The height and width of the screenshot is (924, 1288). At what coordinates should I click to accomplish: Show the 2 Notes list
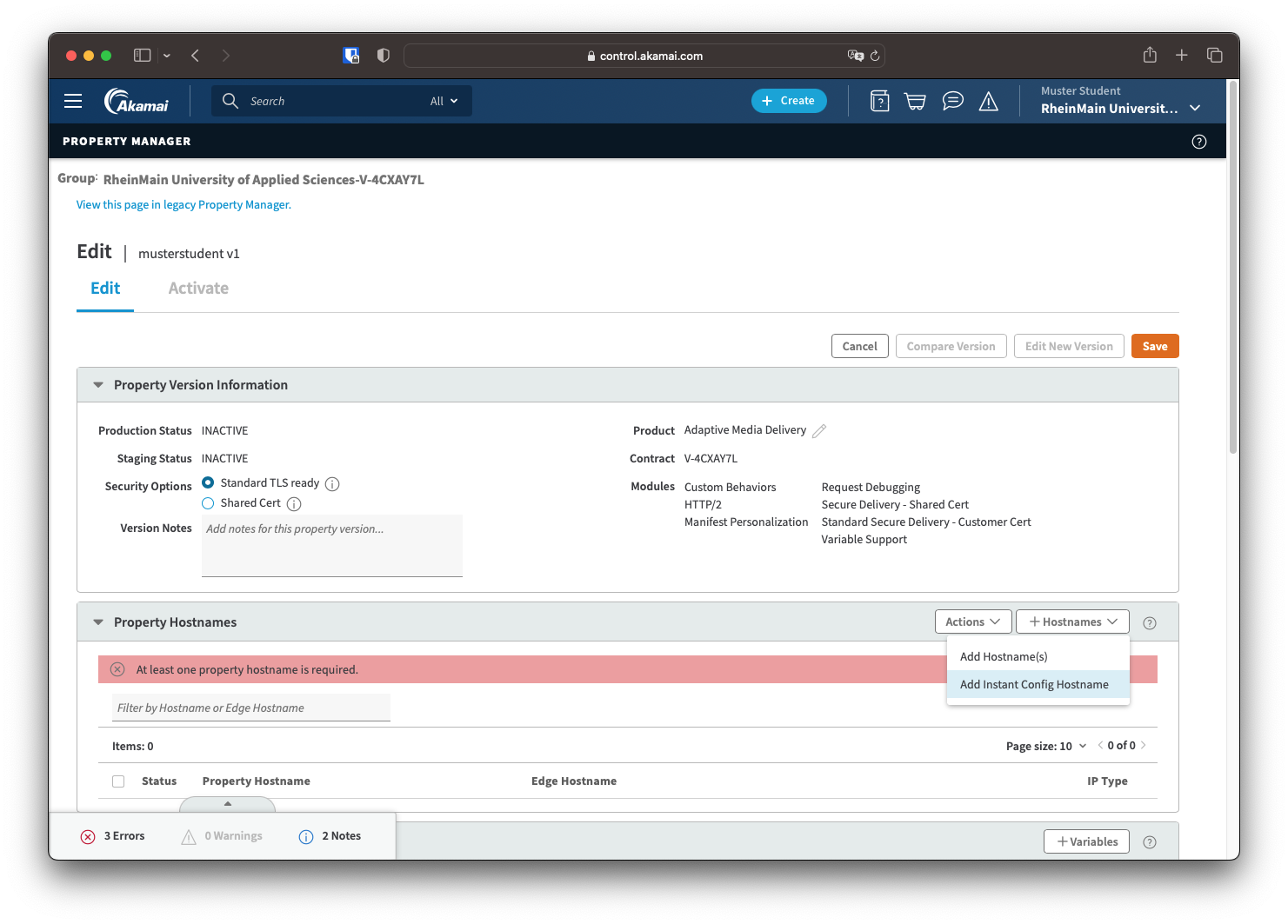330,836
